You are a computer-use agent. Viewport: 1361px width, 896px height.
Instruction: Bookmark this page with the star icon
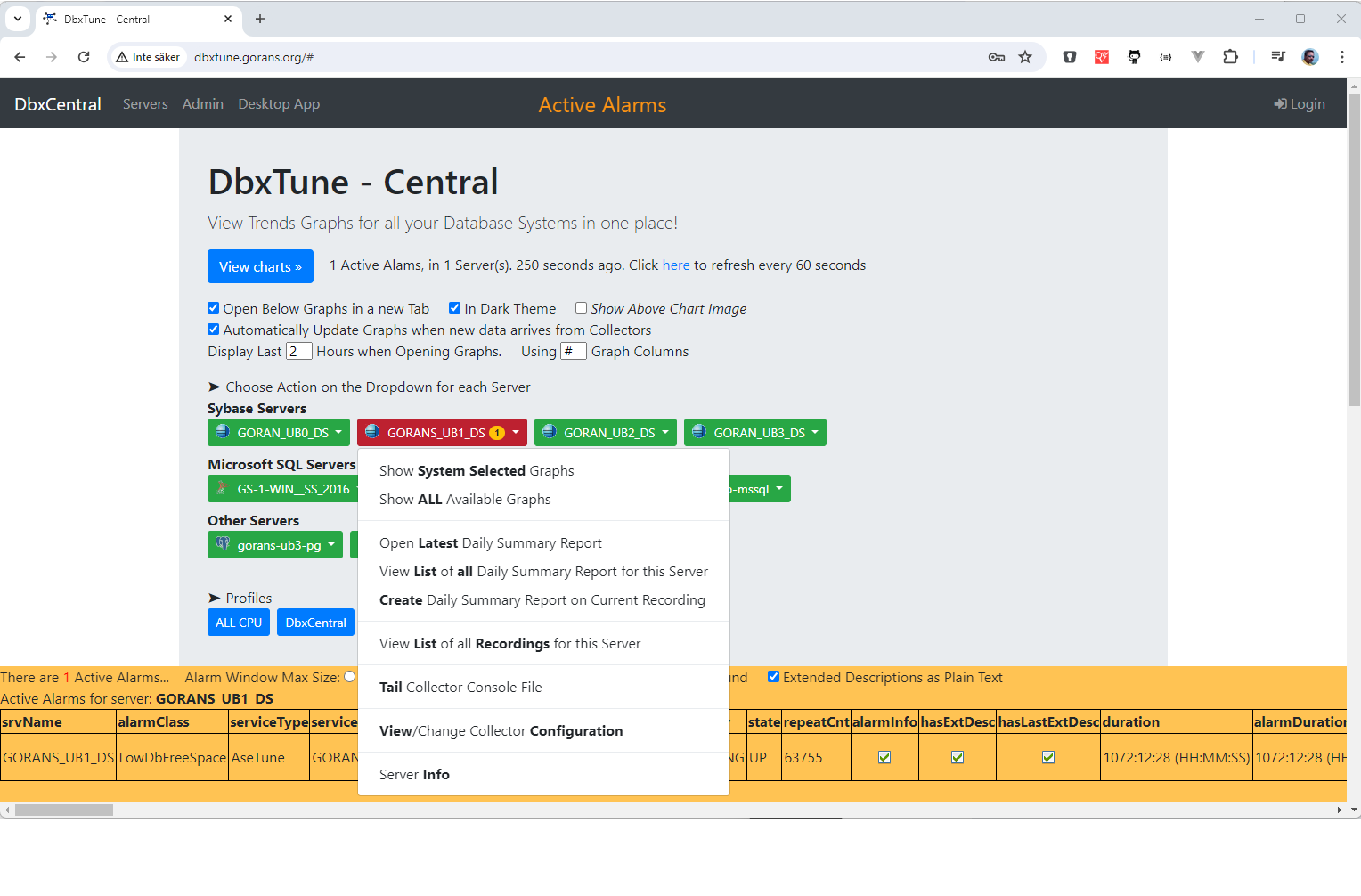tap(1025, 57)
